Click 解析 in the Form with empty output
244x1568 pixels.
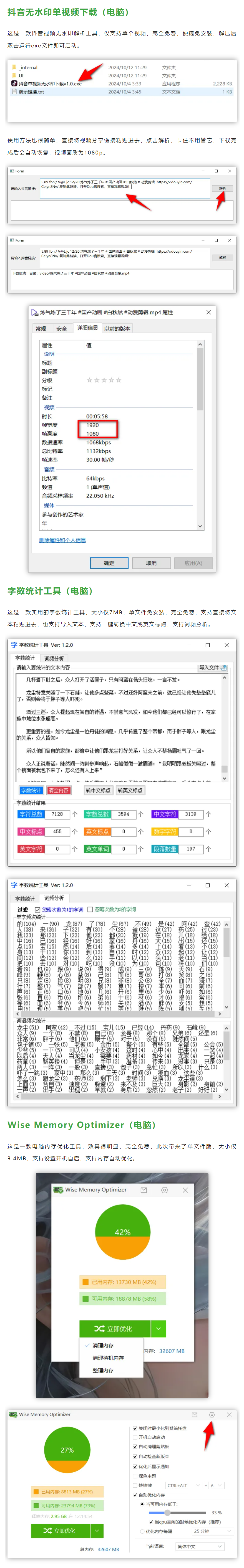point(223,189)
